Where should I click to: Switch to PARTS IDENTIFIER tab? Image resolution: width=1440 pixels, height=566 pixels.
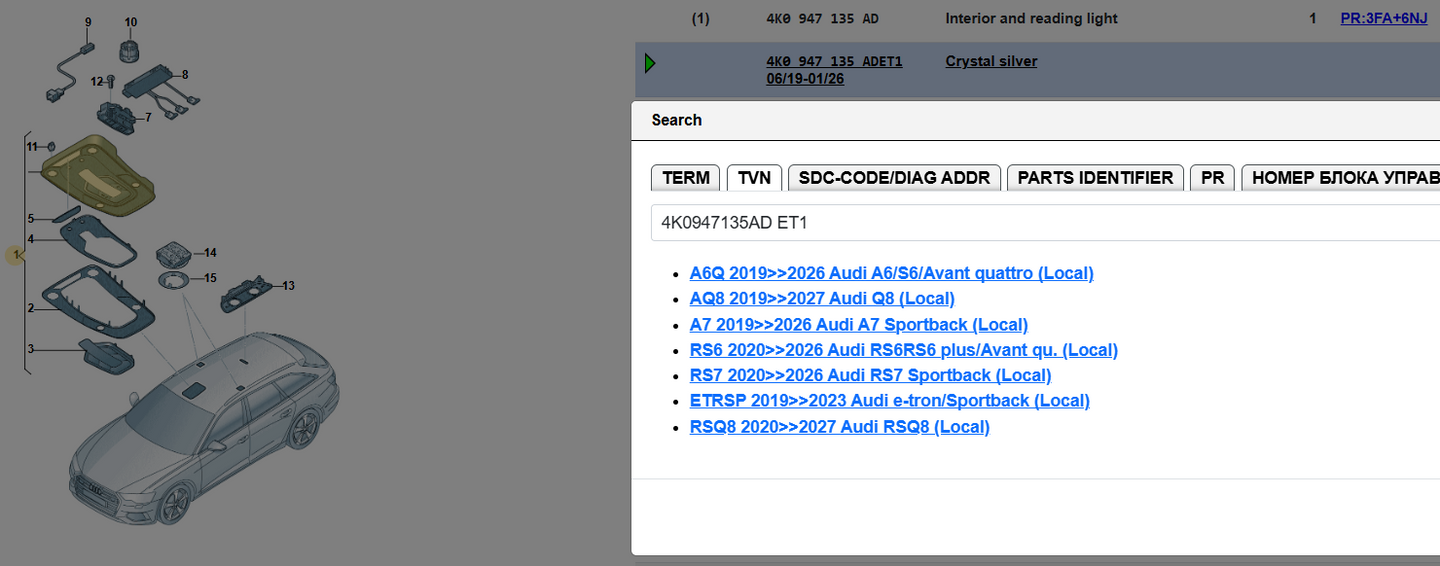[1095, 178]
